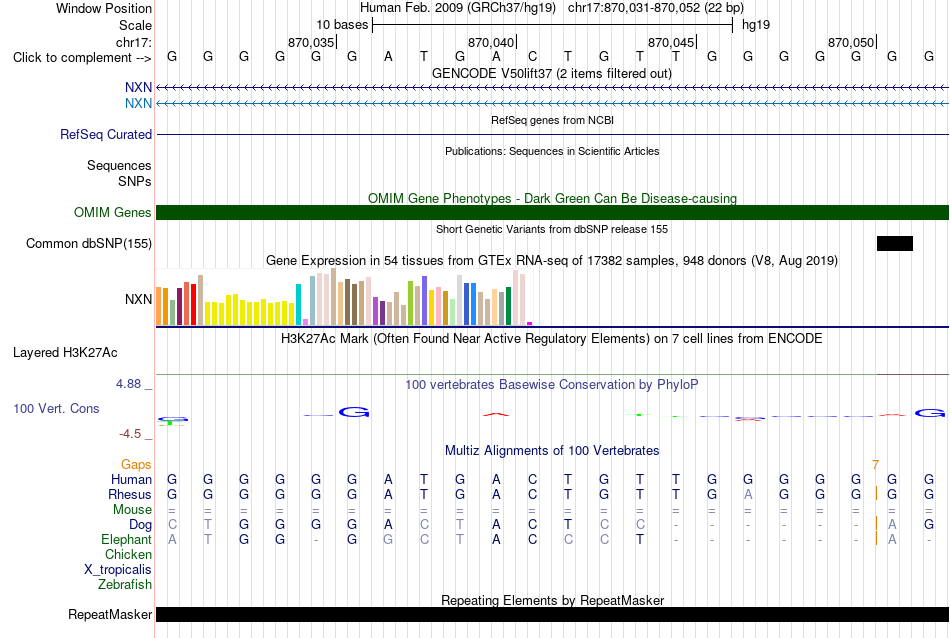950x638 pixels.
Task: Click the Rhesus alignment row label
Action: [x=130, y=495]
